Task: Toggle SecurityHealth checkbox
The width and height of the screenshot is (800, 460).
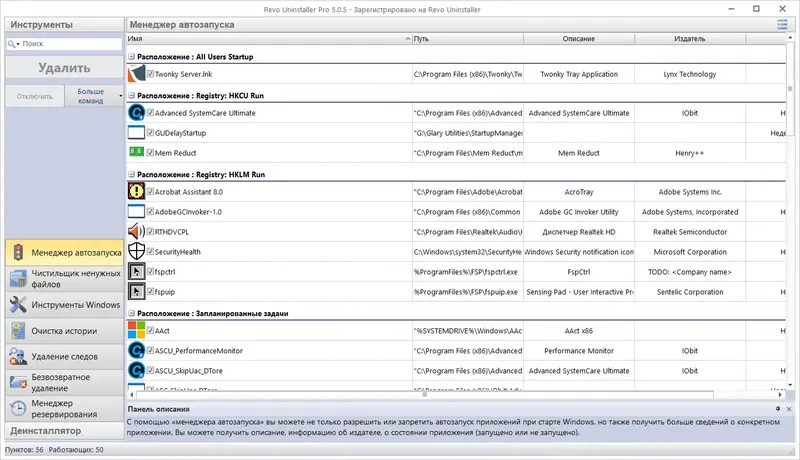Action: (150, 251)
